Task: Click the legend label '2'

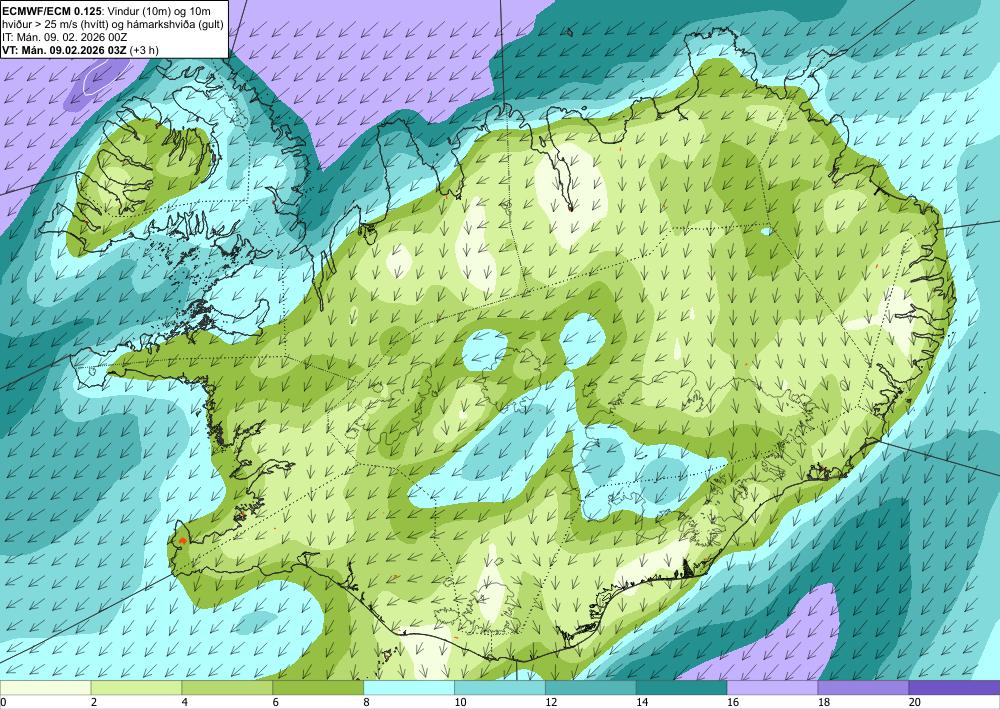Action: click(94, 702)
